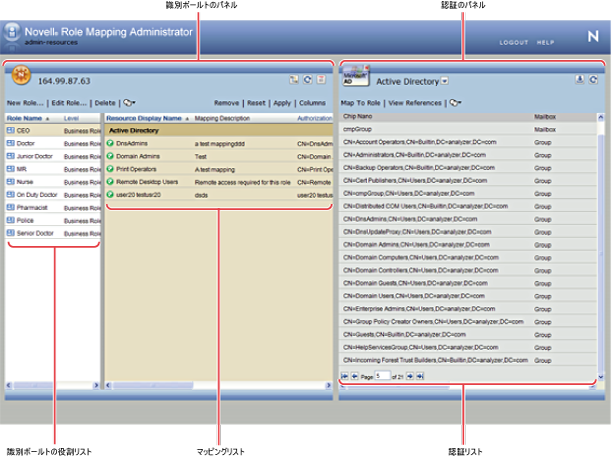Viewport: 612px width, 457px height.
Task: Click View References
Action: 415,103
